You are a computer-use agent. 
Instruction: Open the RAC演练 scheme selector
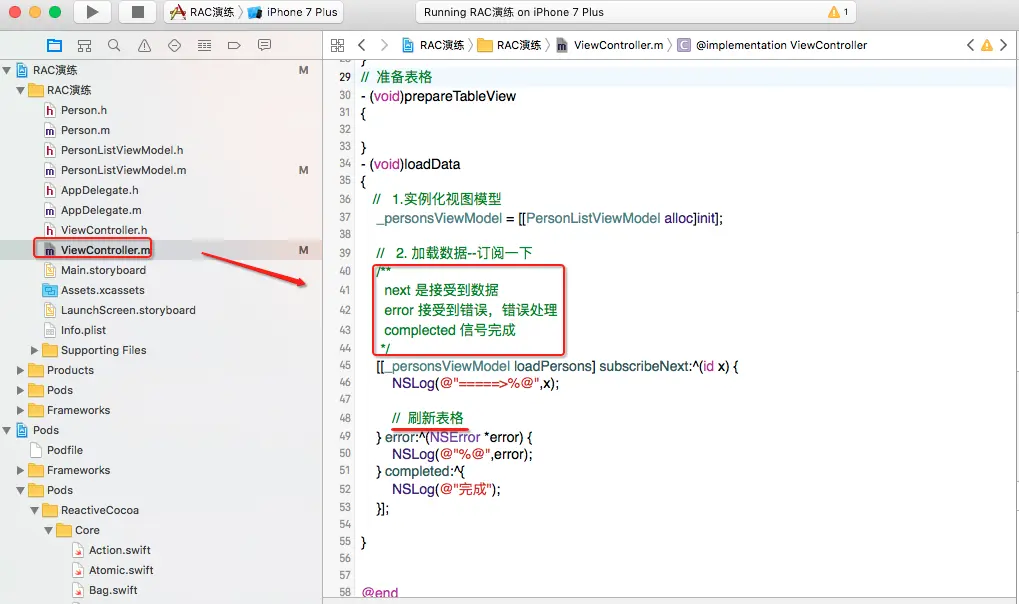205,12
